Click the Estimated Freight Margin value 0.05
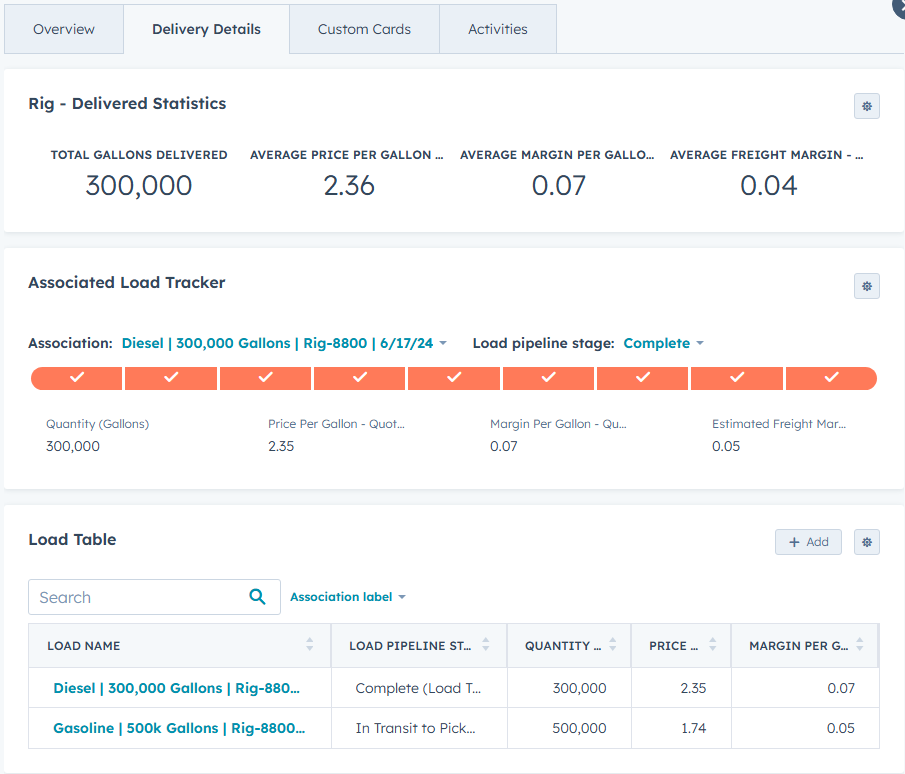 click(726, 446)
